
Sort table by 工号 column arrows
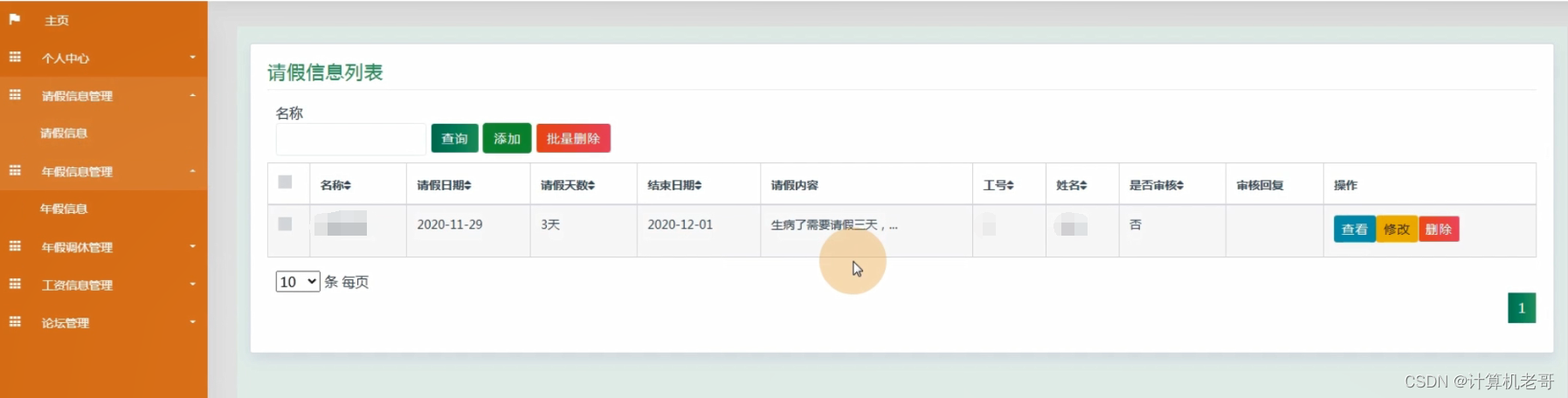(1011, 185)
